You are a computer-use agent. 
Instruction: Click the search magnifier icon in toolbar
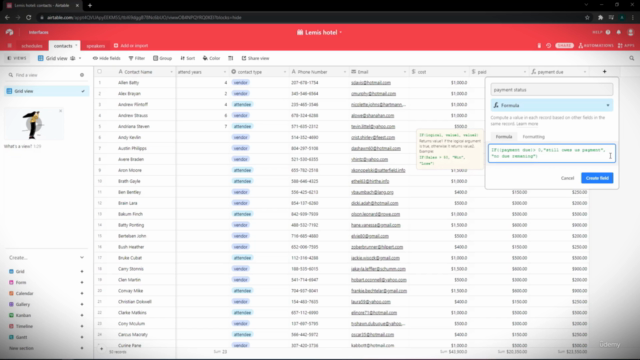click(x=631, y=58)
